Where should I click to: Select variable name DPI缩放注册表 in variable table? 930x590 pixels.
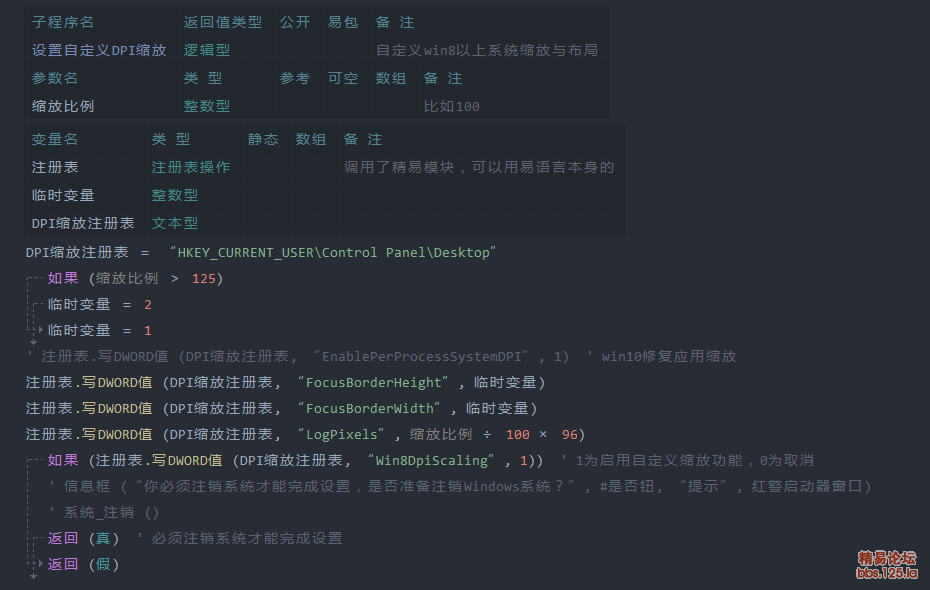pos(83,223)
